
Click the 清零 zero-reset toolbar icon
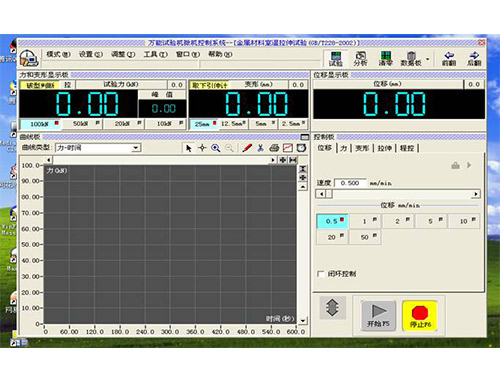coord(385,59)
